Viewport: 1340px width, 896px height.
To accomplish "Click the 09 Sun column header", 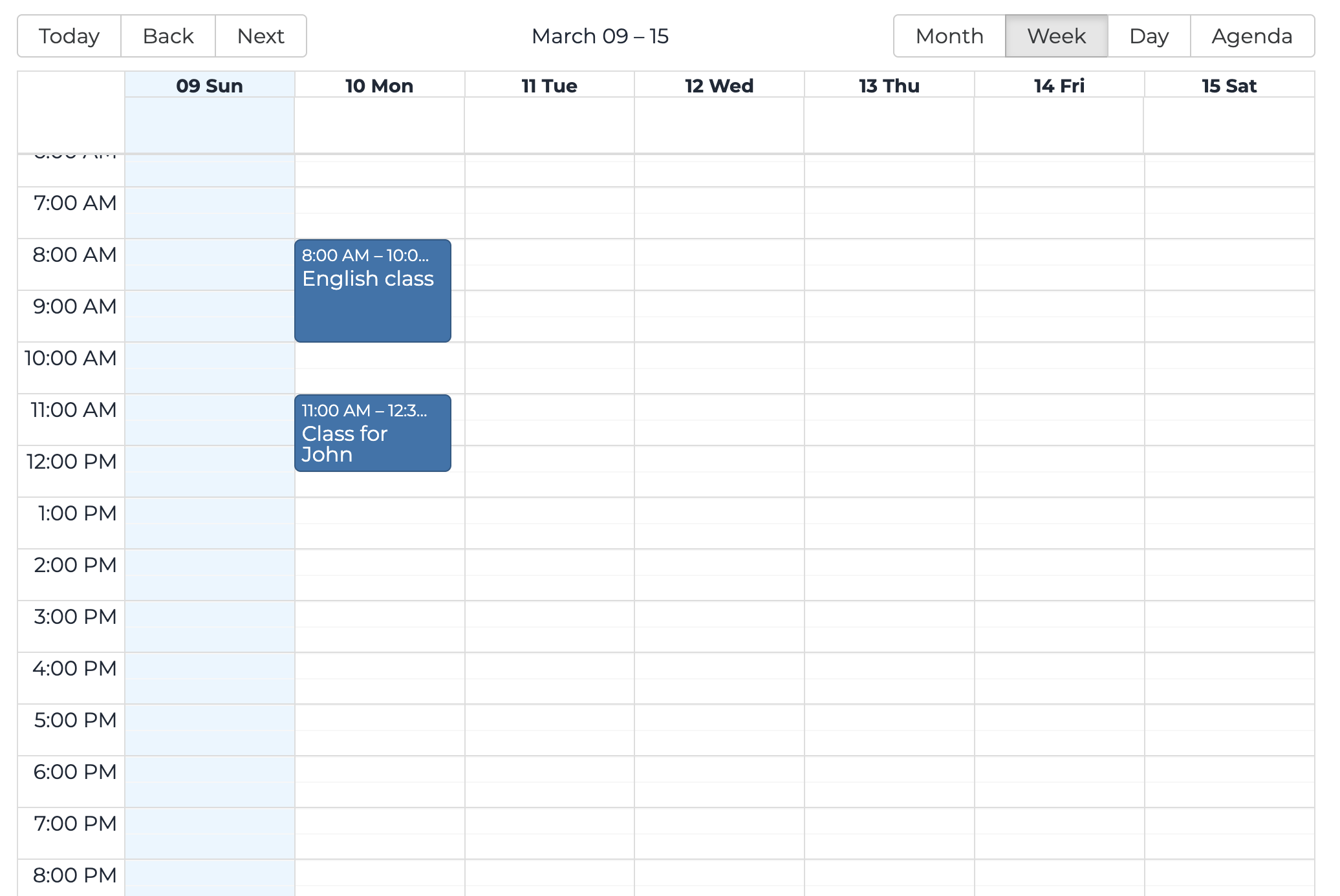I will tap(210, 86).
